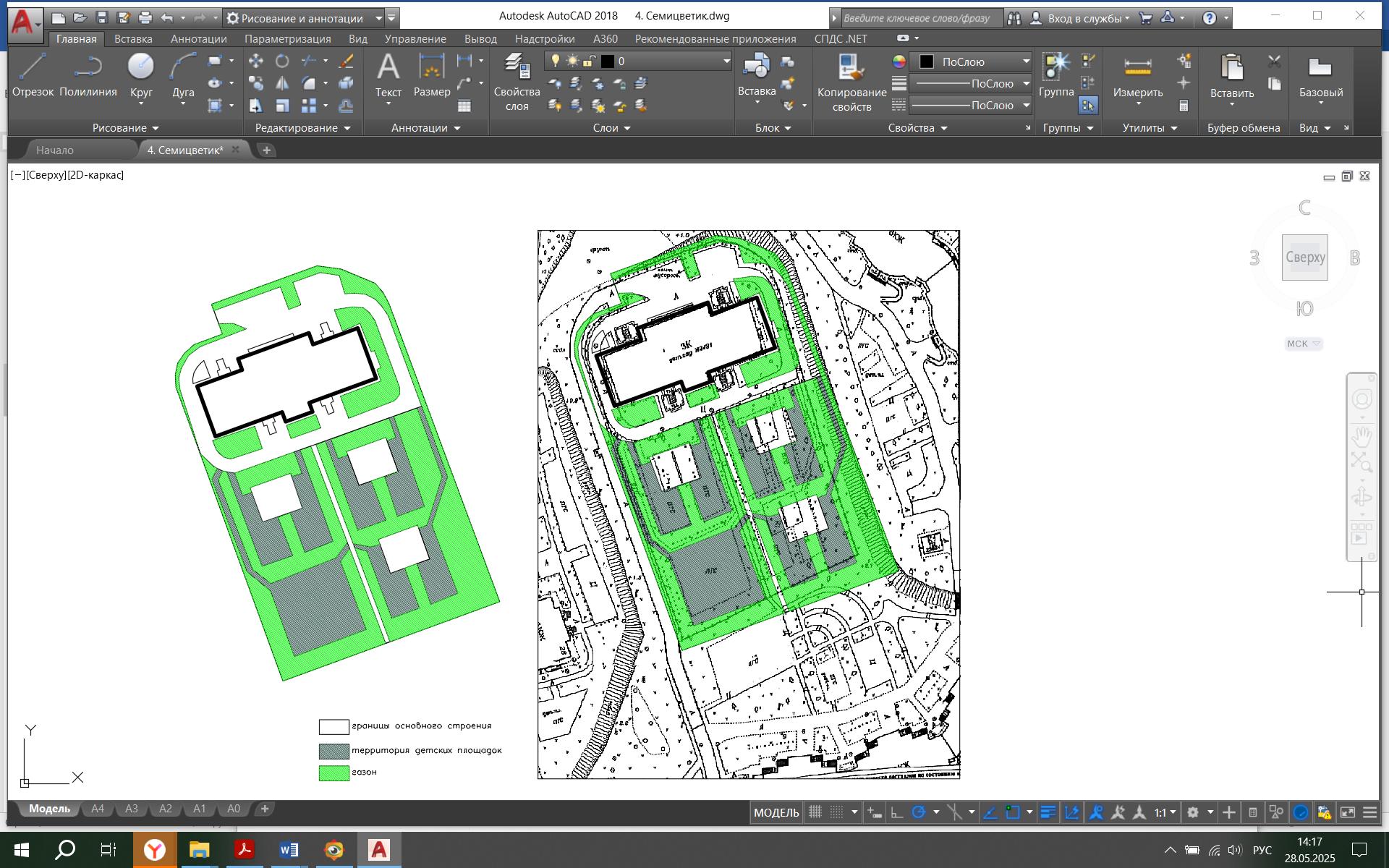Image resolution: width=1389 pixels, height=868 pixels.
Task: Expand the Рисование и аннотации workspace dropdown
Action: tap(378, 18)
